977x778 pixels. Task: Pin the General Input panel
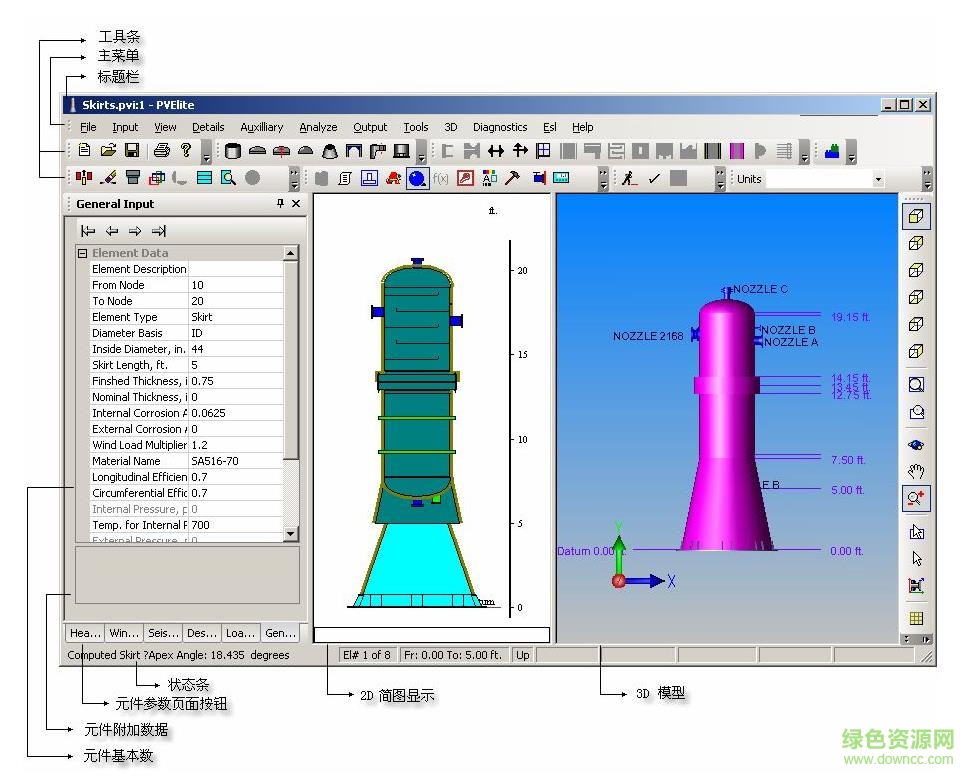coord(280,204)
